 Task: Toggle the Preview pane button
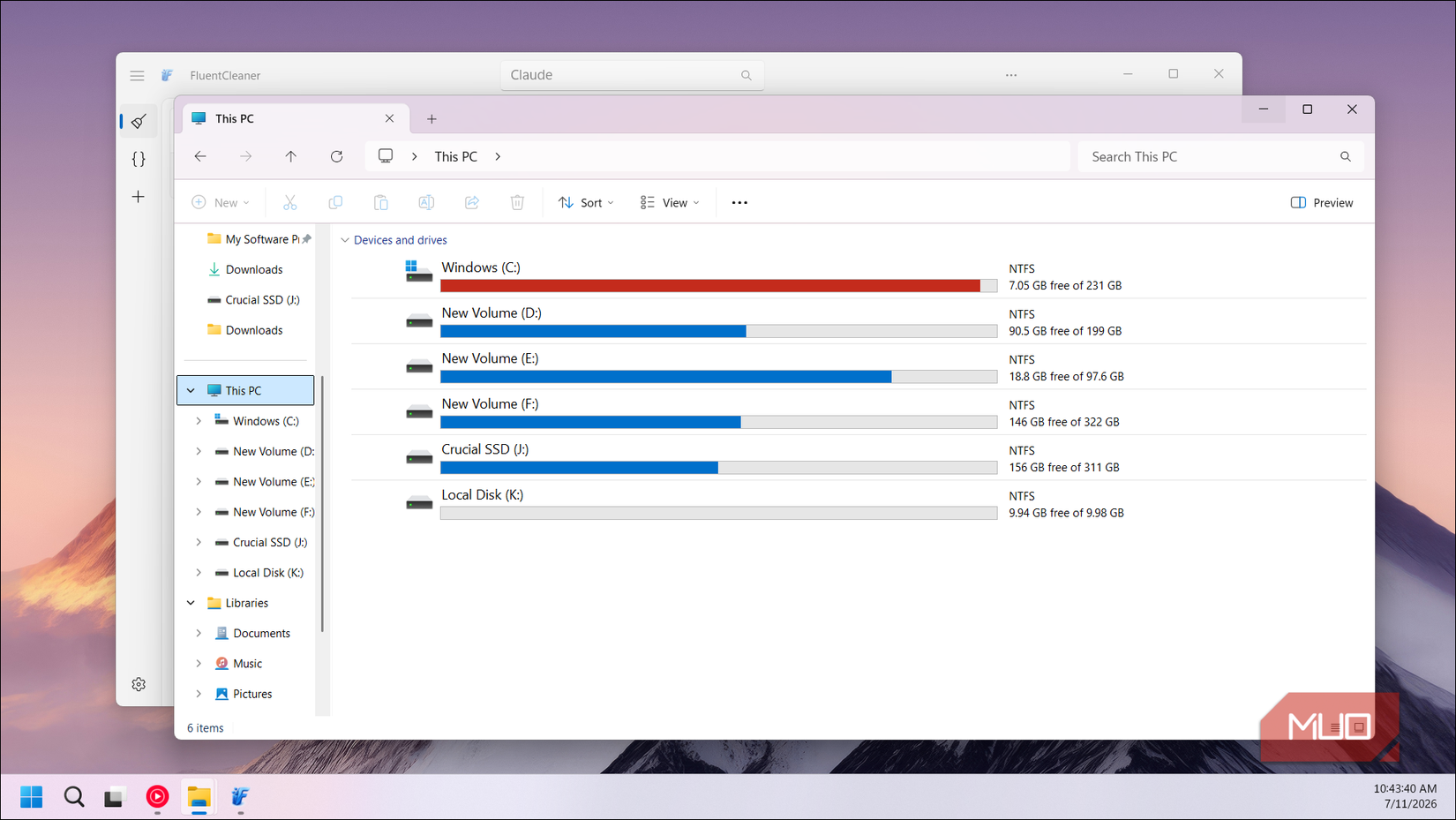1321,203
